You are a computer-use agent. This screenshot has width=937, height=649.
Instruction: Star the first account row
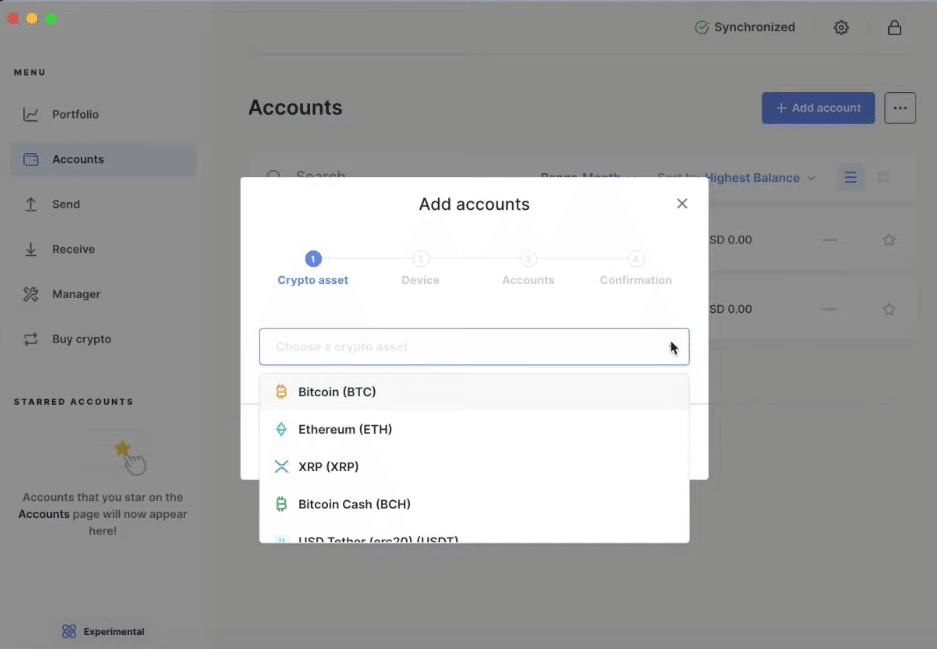[889, 240]
